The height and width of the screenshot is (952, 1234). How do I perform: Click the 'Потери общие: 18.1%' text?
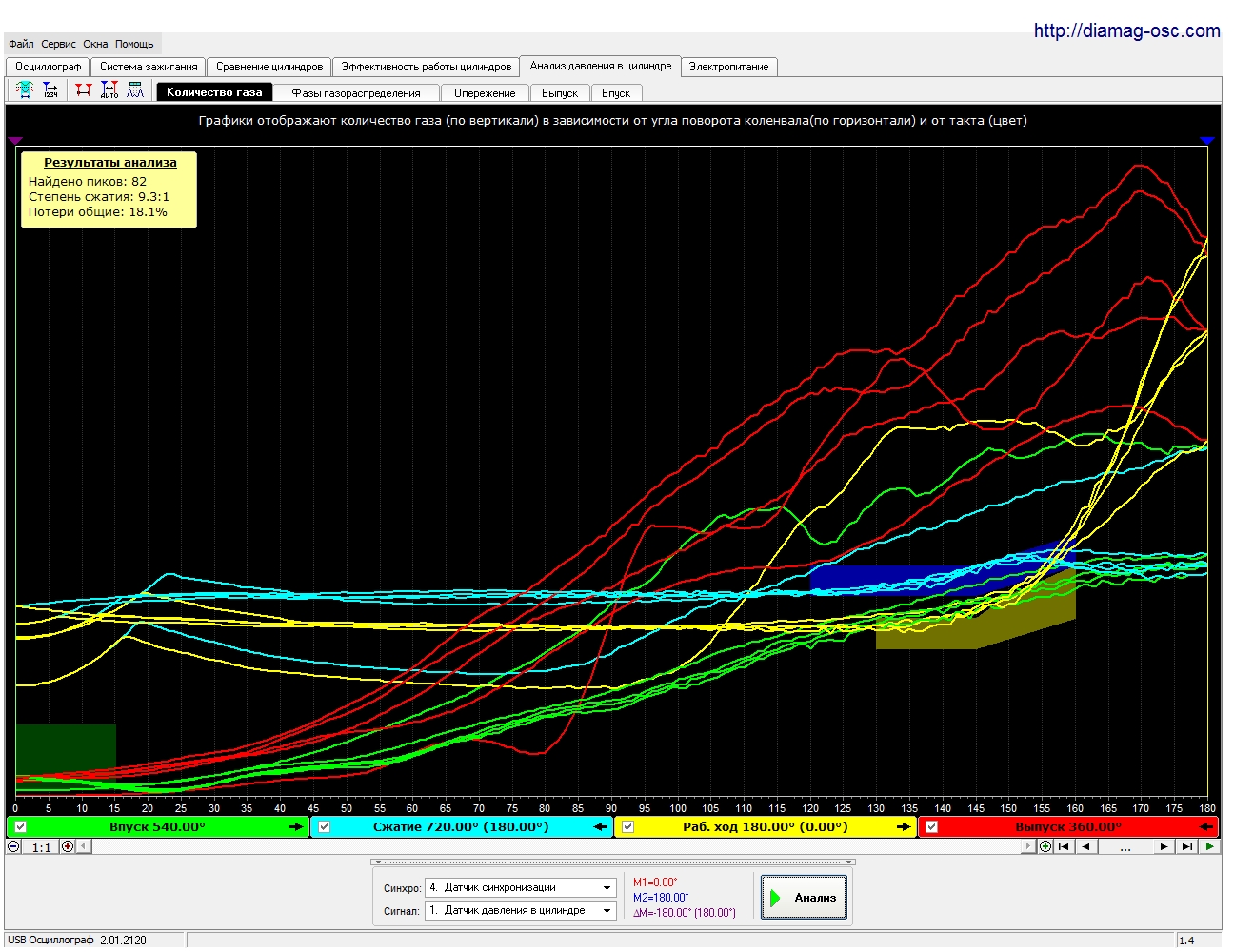(x=98, y=211)
